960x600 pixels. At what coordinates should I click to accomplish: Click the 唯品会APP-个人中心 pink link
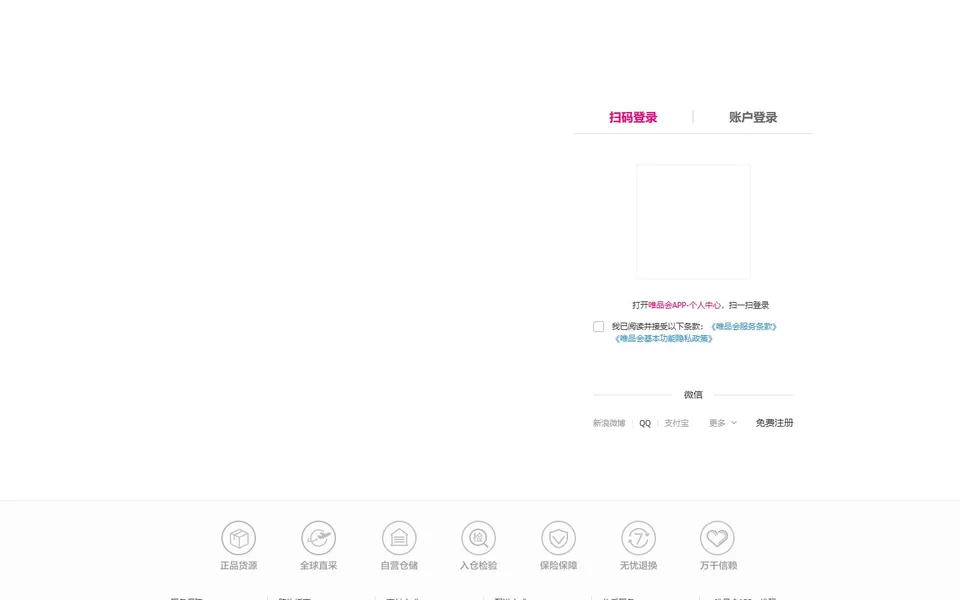tap(684, 305)
